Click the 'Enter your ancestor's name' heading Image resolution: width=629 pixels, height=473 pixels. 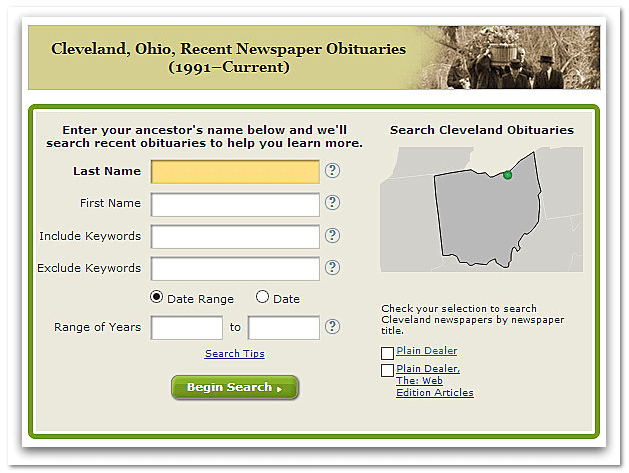pyautogui.click(x=204, y=136)
